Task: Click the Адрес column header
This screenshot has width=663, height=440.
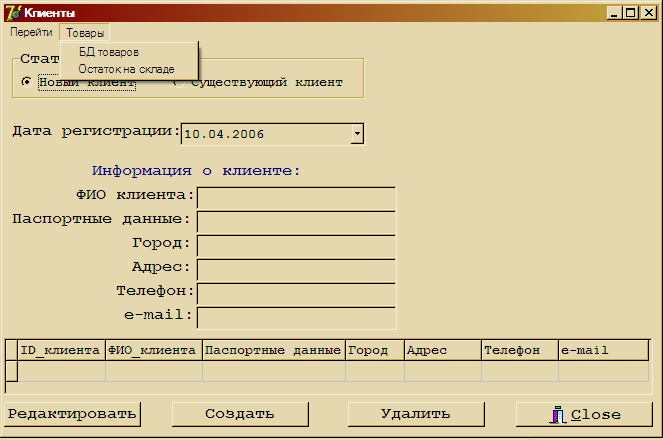Action: coord(443,350)
